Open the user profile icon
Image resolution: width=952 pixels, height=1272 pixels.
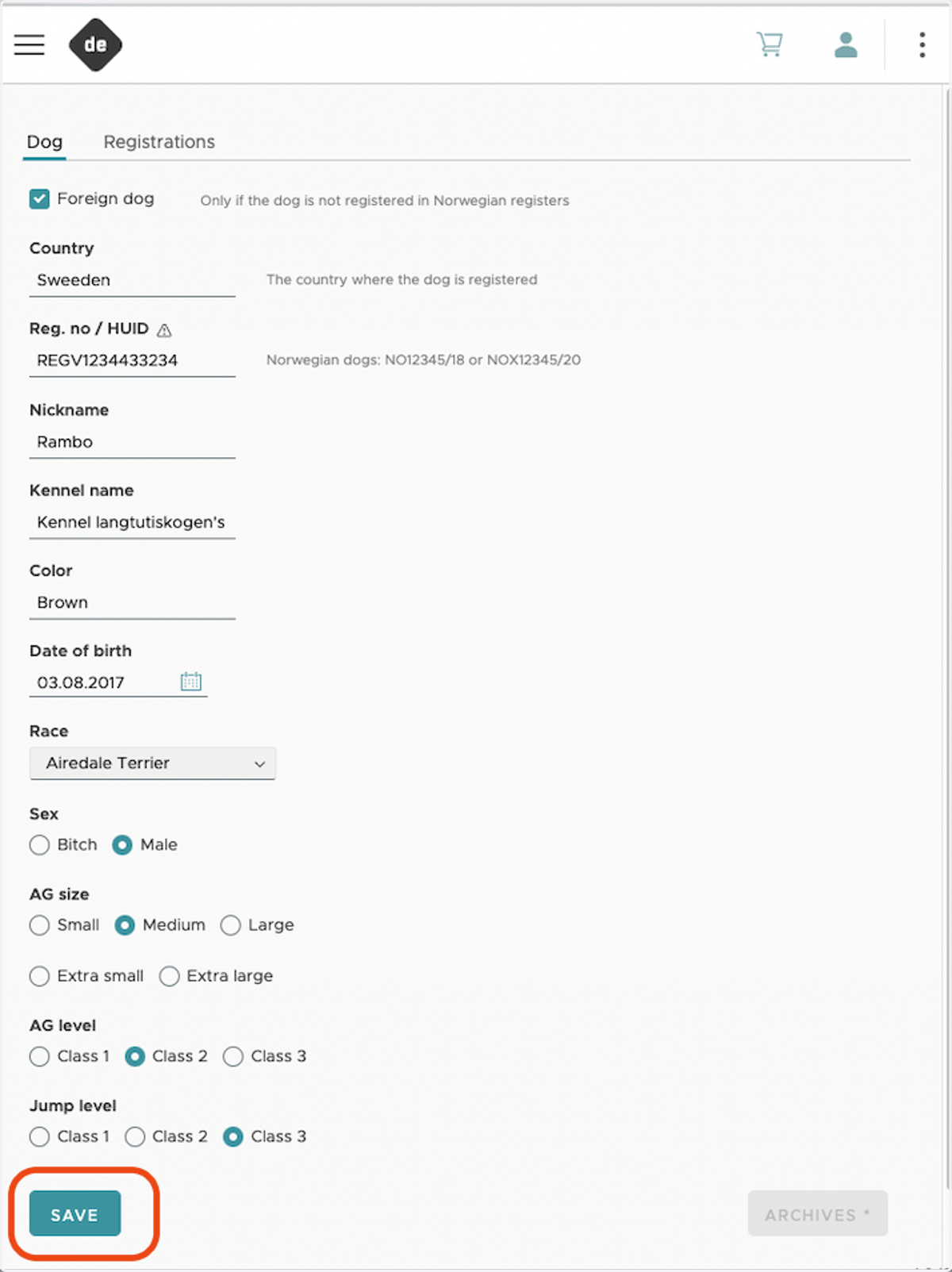846,44
